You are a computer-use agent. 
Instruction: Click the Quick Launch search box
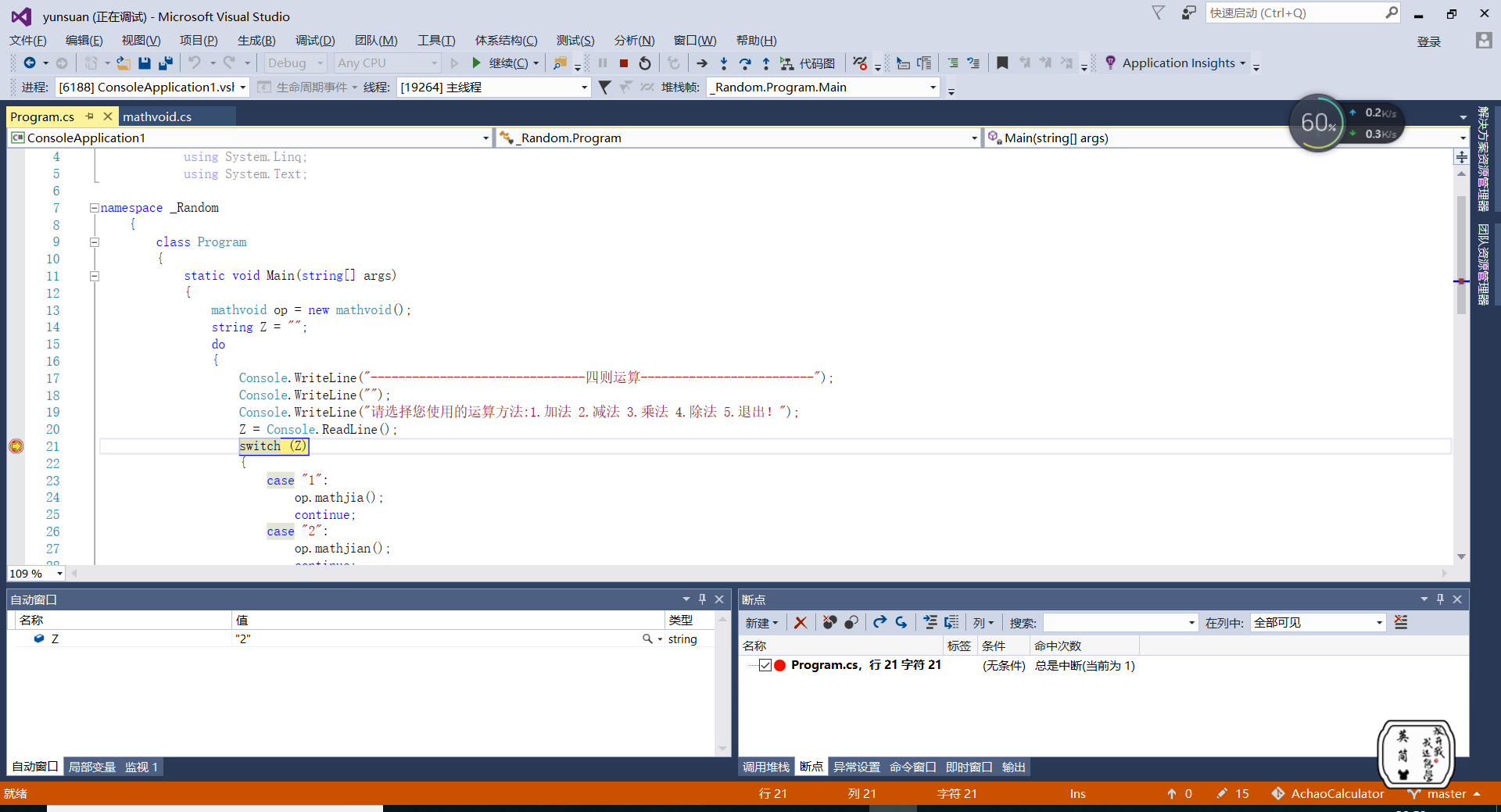[x=1302, y=13]
